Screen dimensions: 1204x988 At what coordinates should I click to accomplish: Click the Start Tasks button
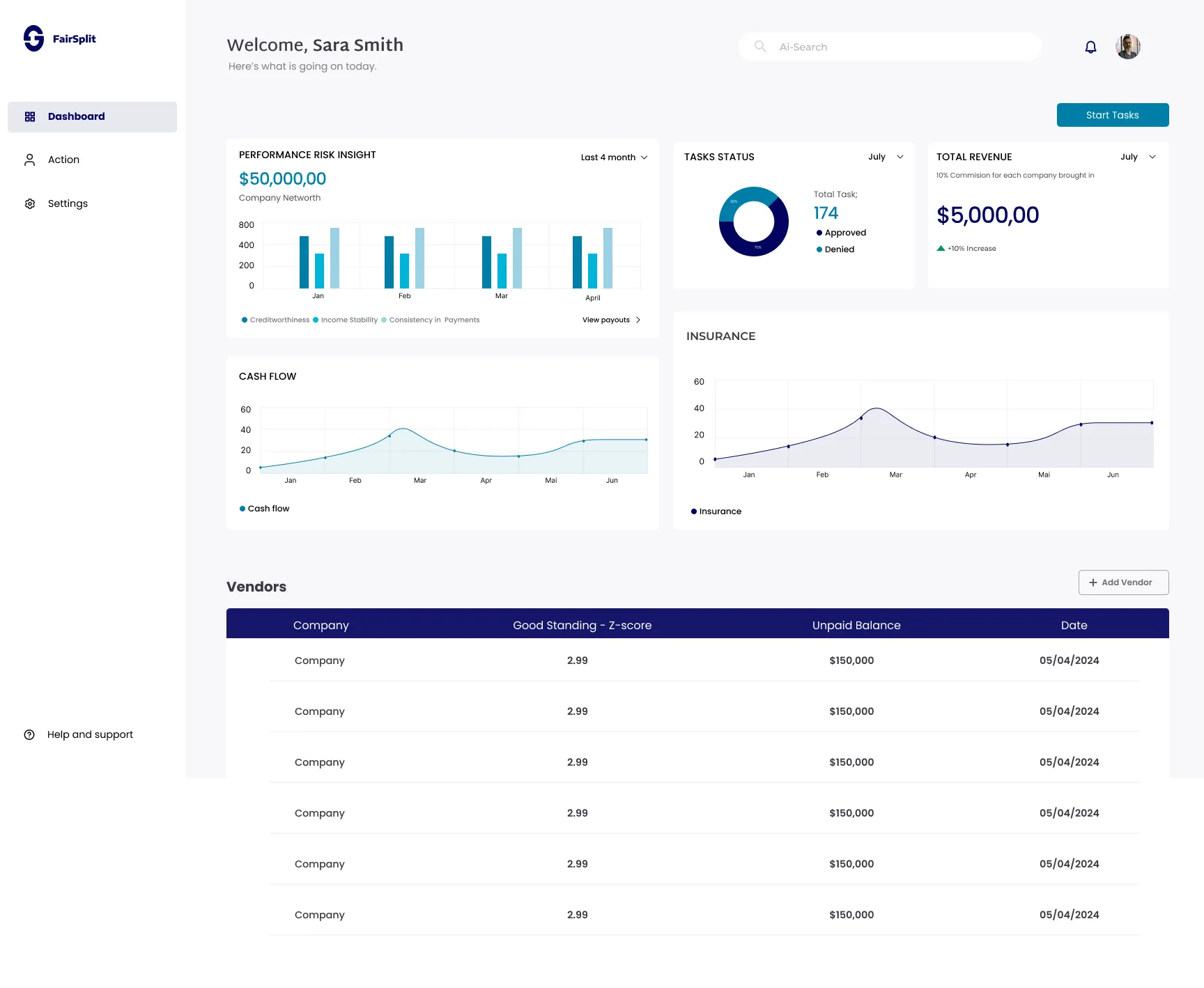[x=1113, y=115]
